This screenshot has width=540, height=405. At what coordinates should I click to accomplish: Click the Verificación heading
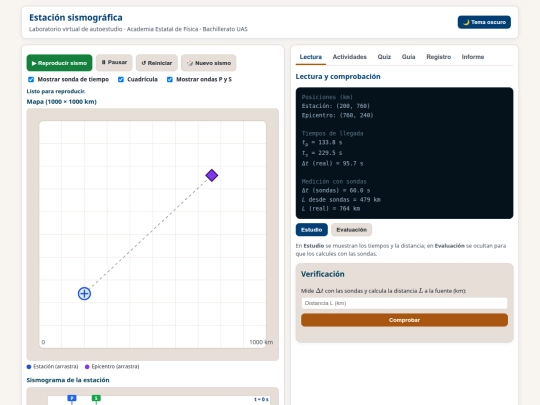click(323, 274)
